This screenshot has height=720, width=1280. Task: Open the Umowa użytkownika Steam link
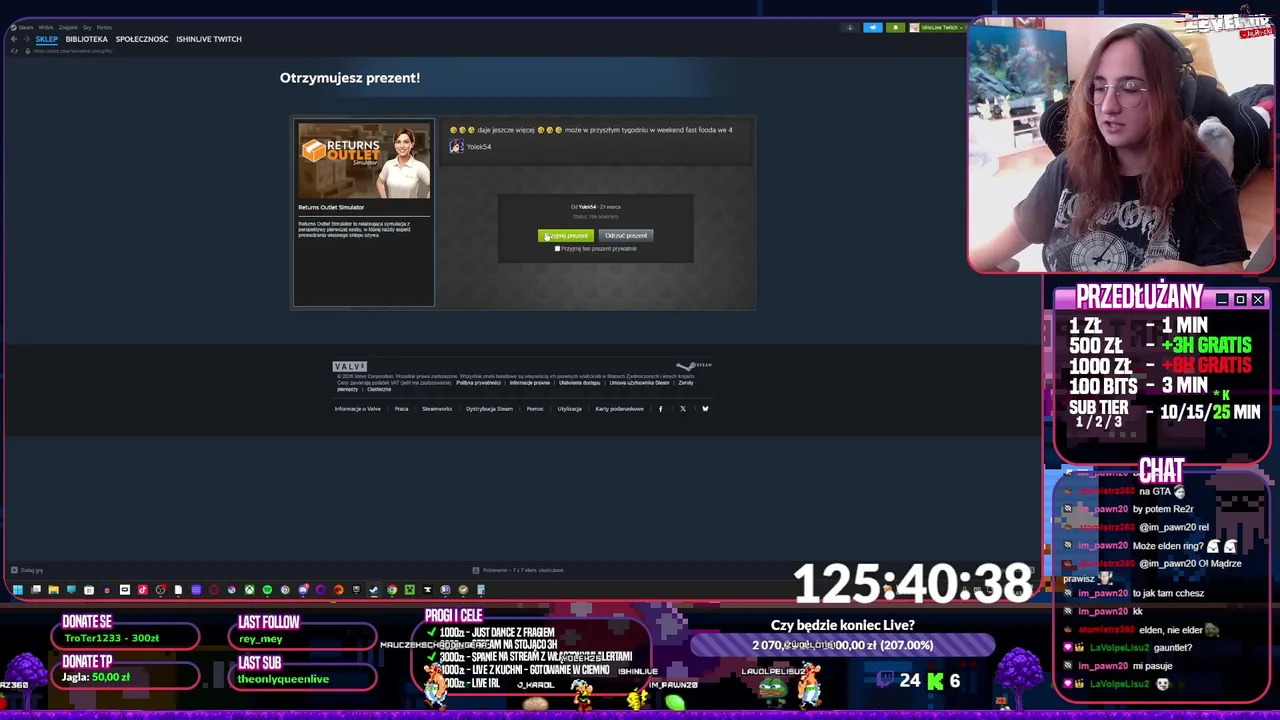(x=640, y=383)
